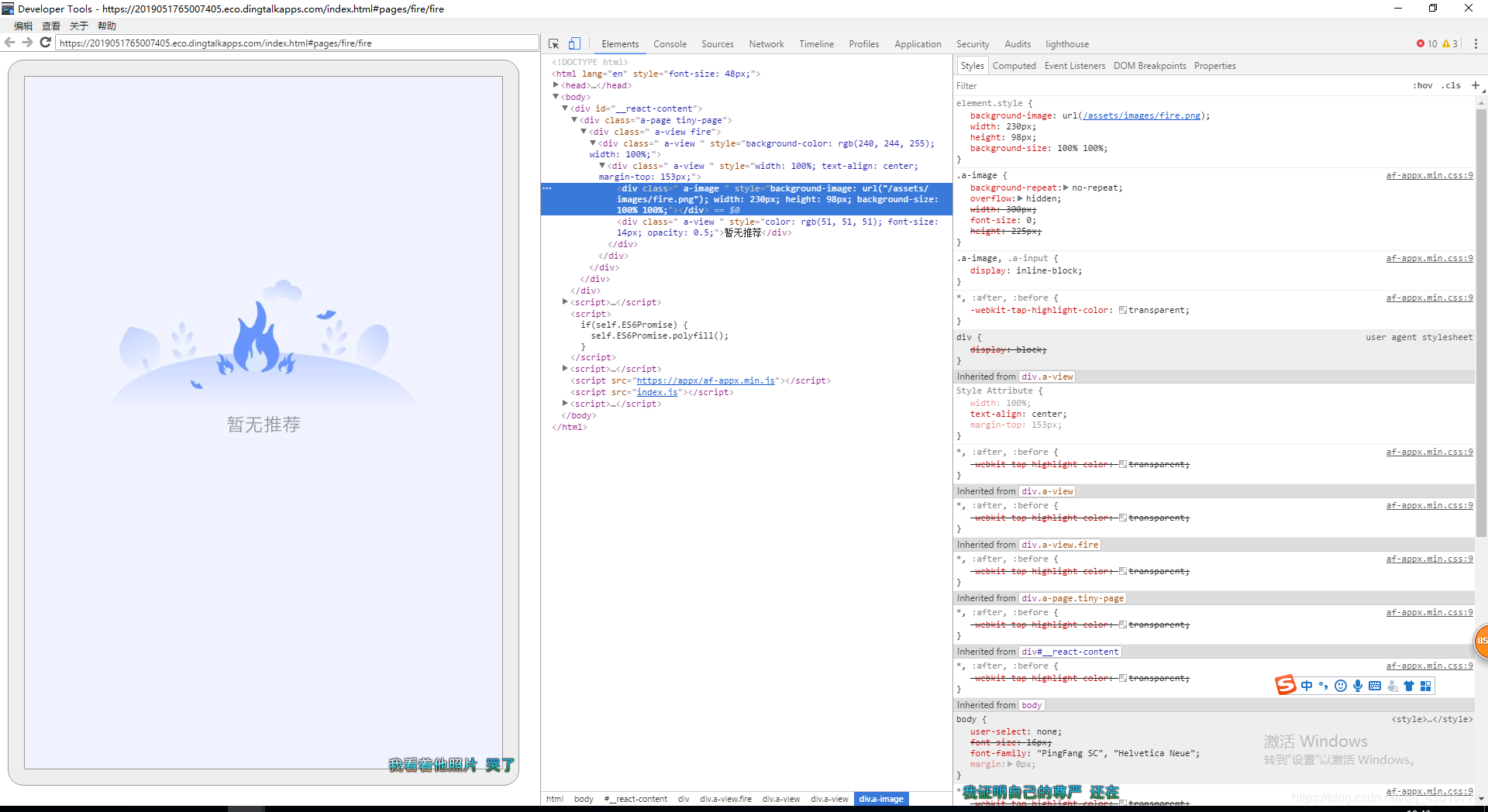Click the transparent color swatch in :after rule
Image resolution: width=1488 pixels, height=812 pixels.
(x=1122, y=310)
